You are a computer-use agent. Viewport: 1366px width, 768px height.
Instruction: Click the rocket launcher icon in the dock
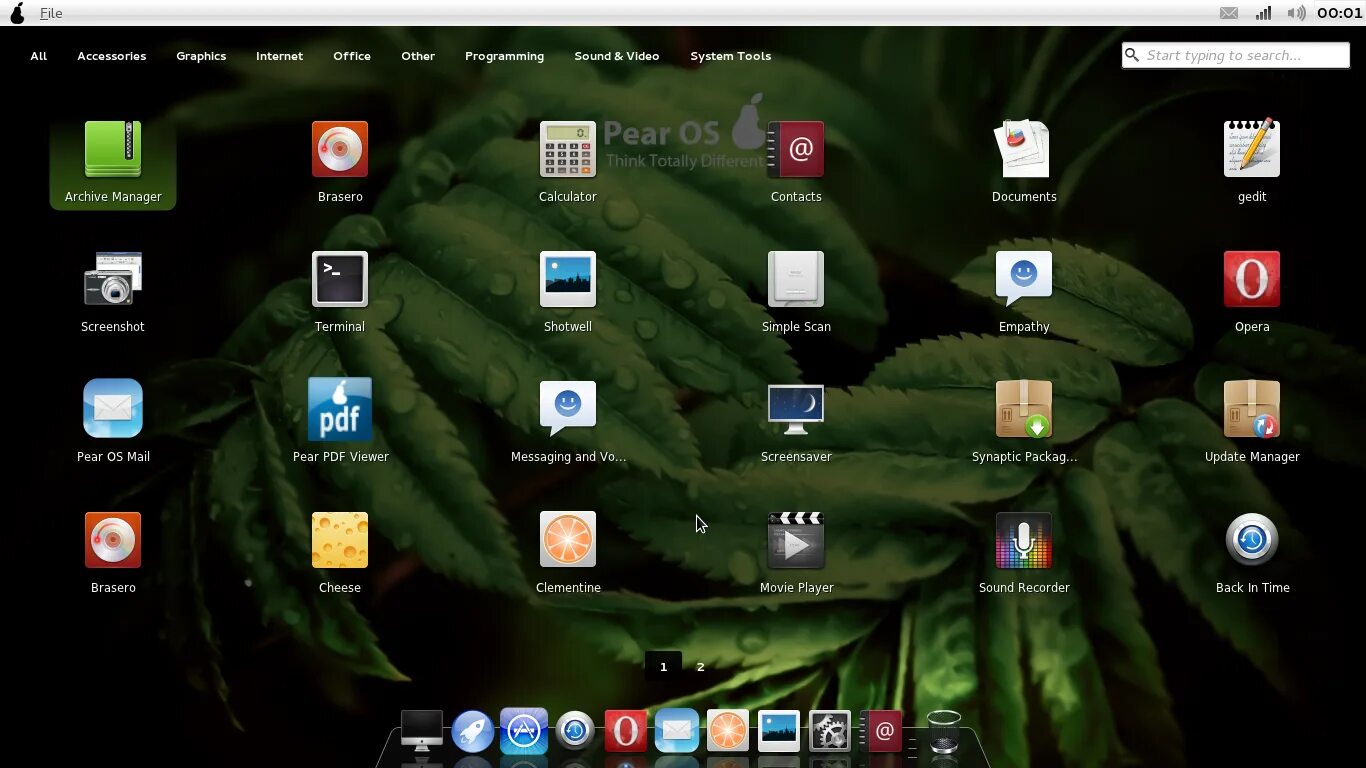472,731
